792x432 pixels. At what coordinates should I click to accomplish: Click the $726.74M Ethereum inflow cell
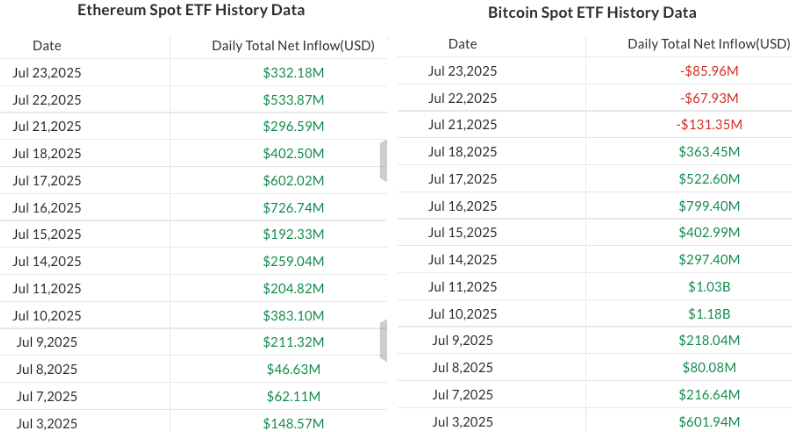point(293,207)
